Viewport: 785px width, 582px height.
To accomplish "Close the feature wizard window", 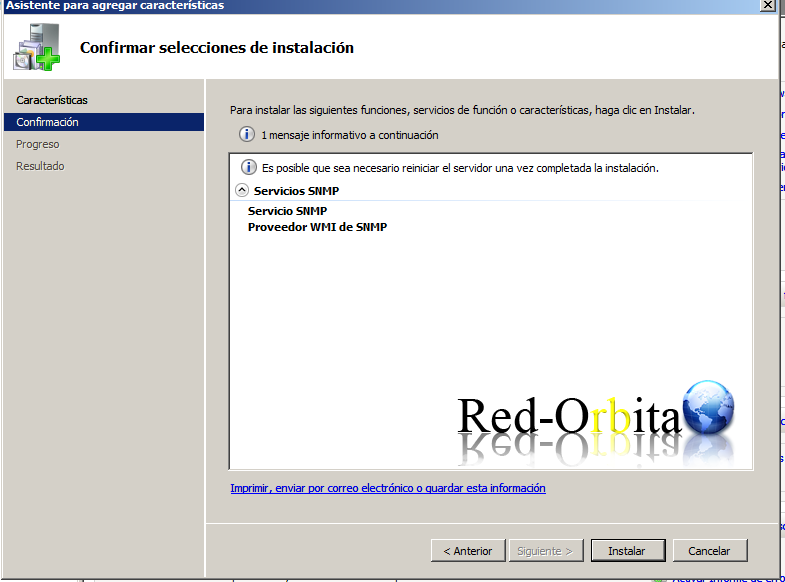I will click(x=767, y=5).
